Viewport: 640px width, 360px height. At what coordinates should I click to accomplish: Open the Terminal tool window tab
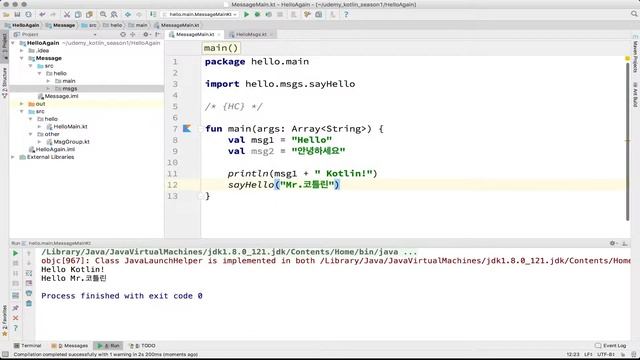tap(27, 346)
